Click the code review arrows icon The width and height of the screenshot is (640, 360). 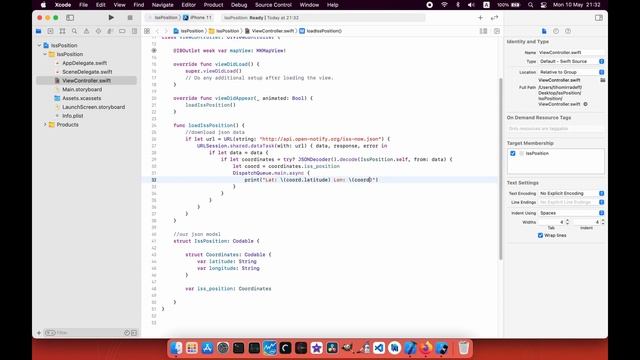point(494,18)
